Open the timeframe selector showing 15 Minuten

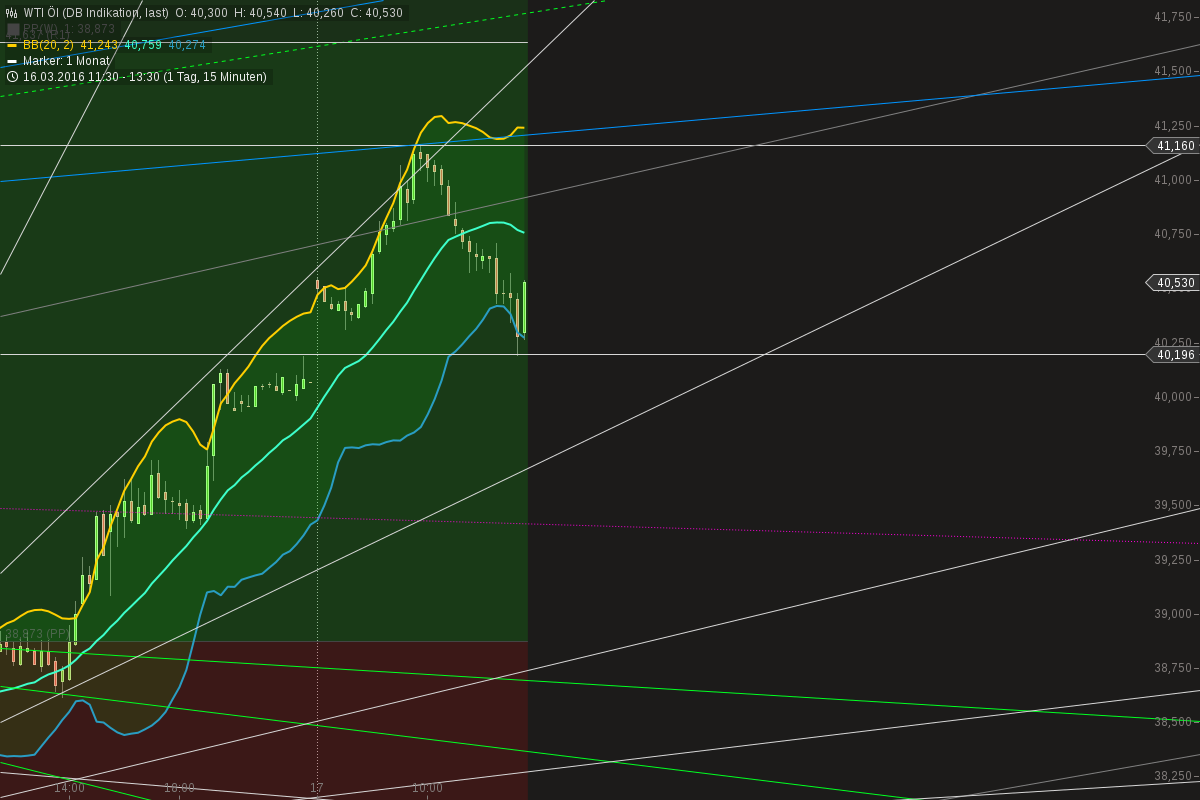point(216,76)
